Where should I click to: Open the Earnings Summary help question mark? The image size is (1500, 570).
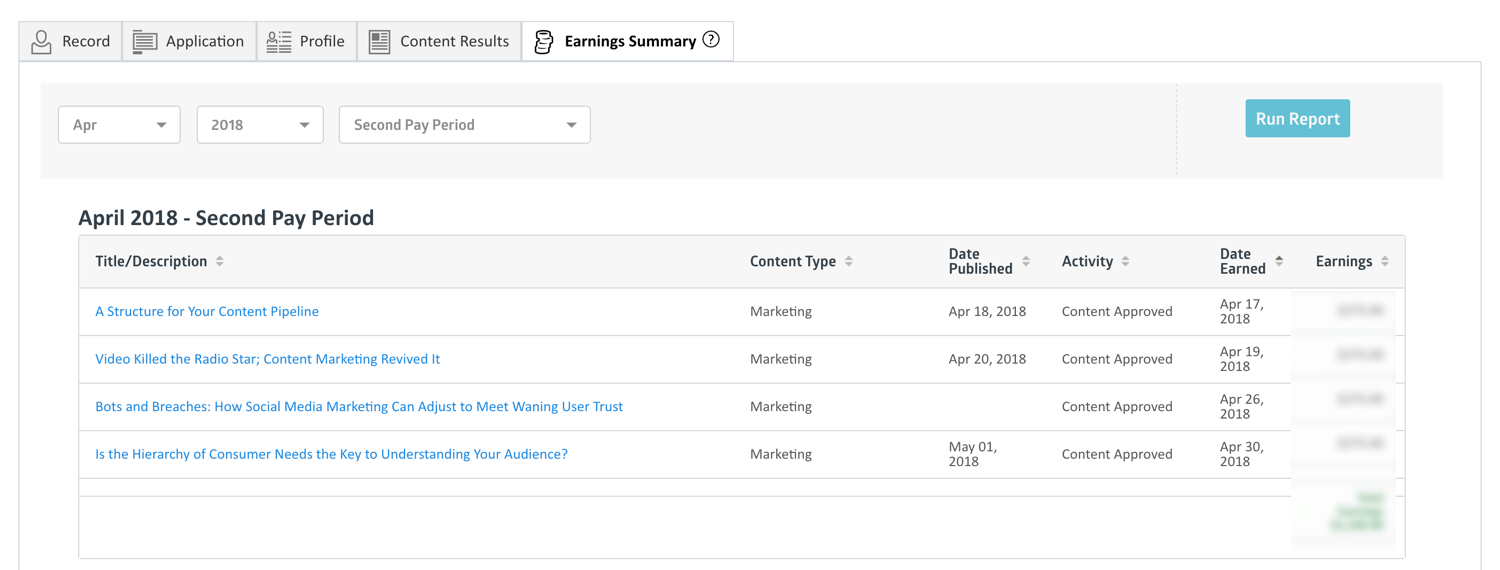711,40
